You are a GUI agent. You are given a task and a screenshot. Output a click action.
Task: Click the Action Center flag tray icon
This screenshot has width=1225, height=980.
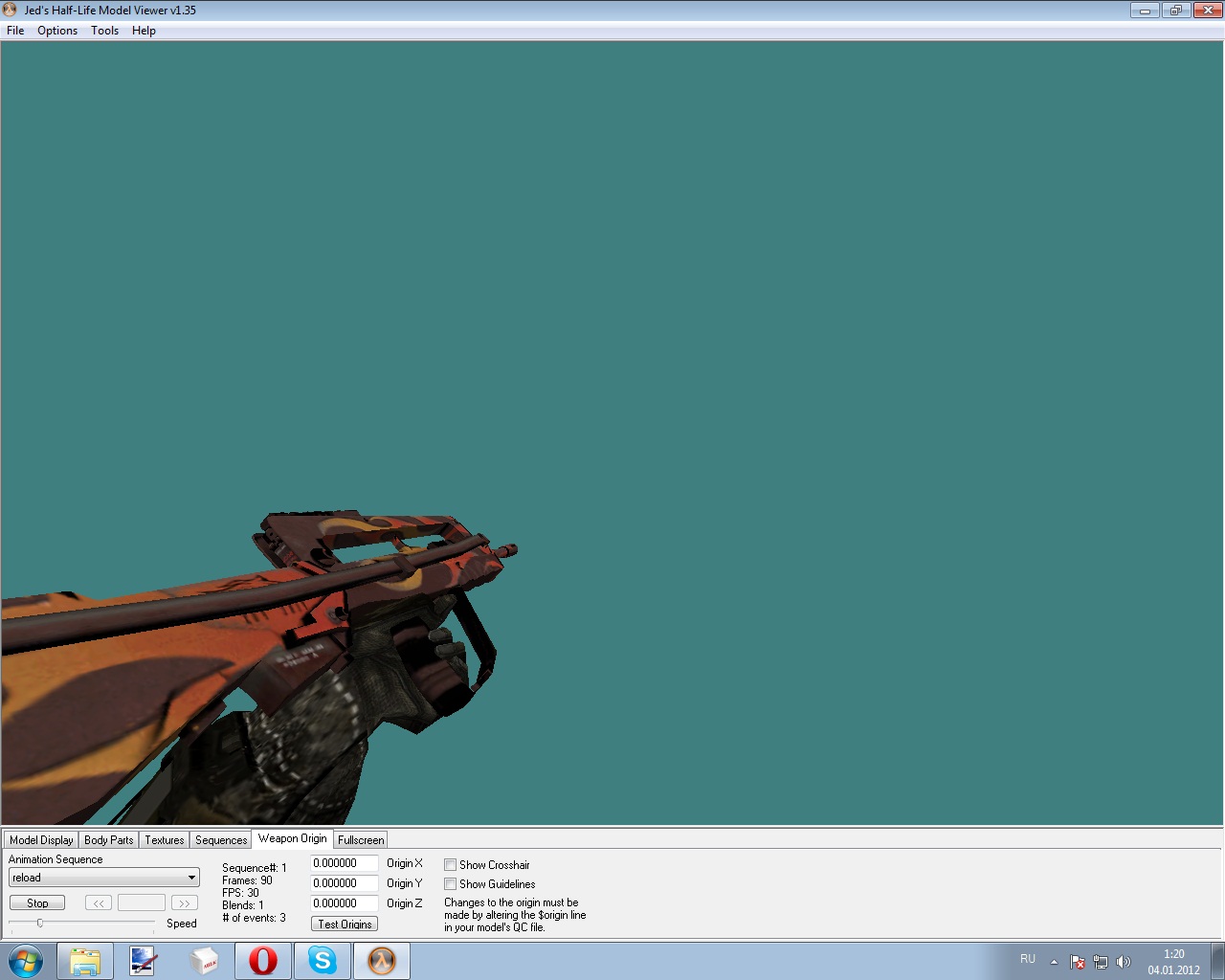(1078, 962)
